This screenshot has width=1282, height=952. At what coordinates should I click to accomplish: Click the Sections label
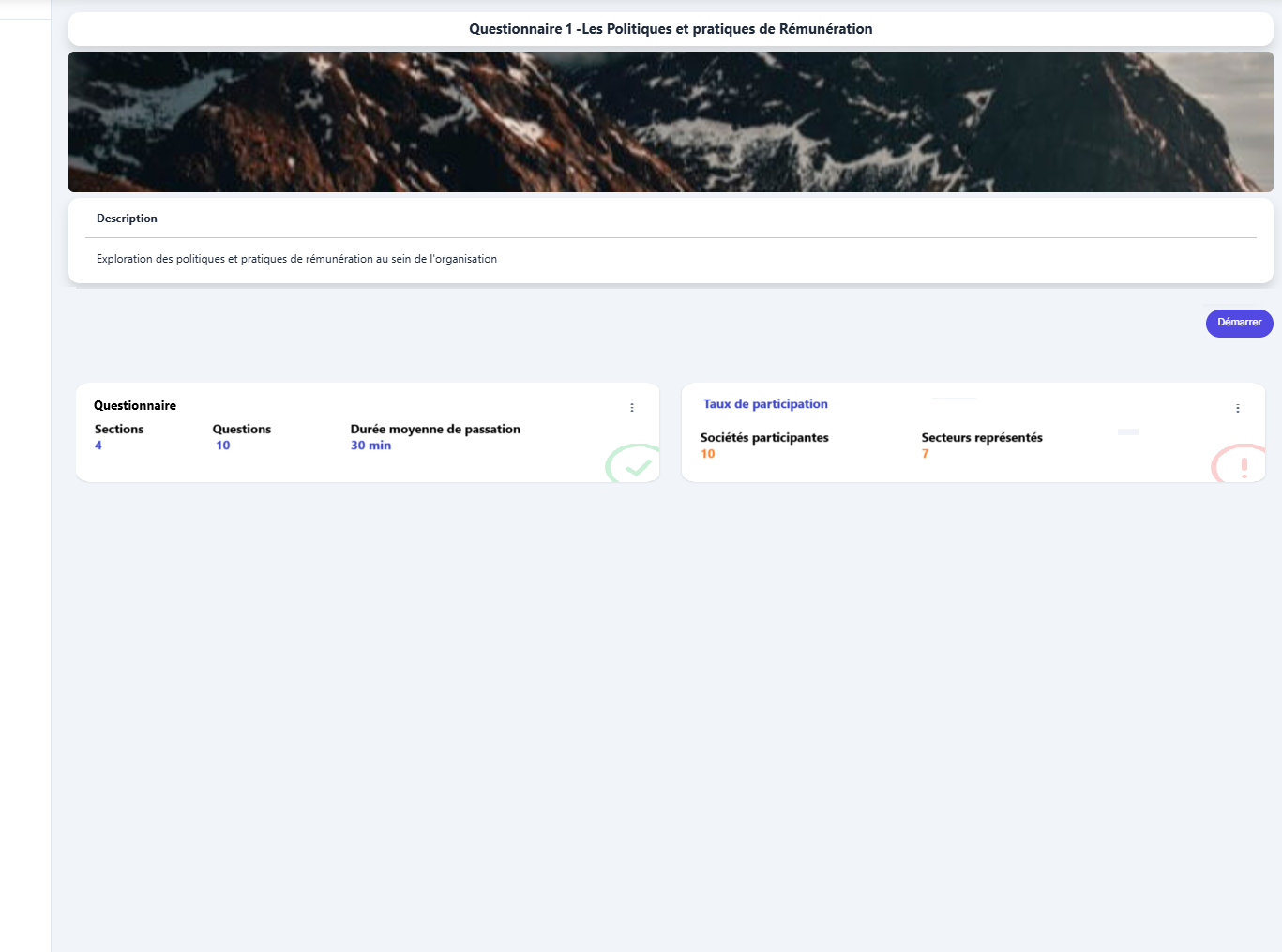coord(119,430)
